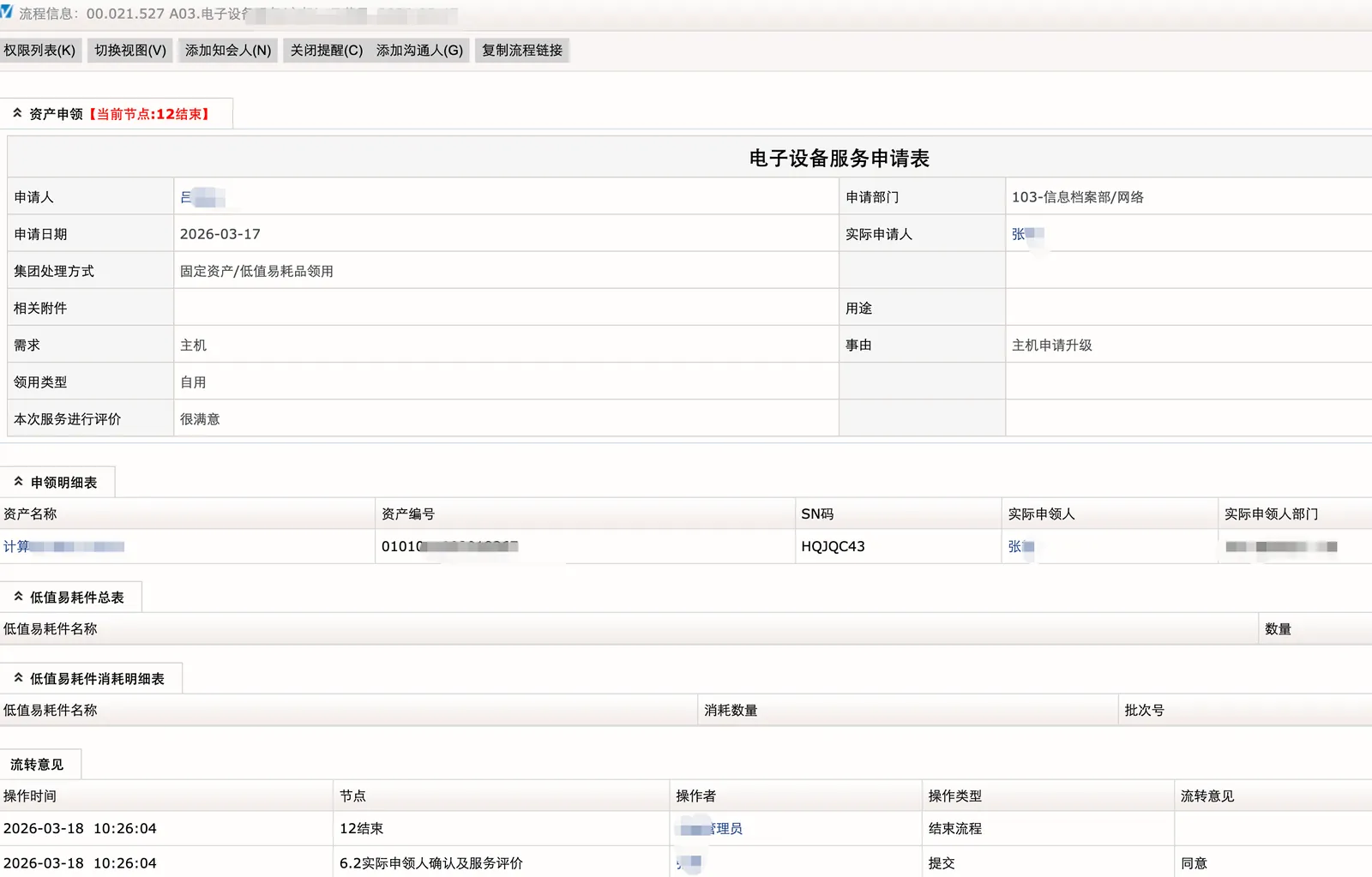Click the text 固定资产/低值易耗品领用
Screen dimensions: 1372x877
(x=256, y=271)
